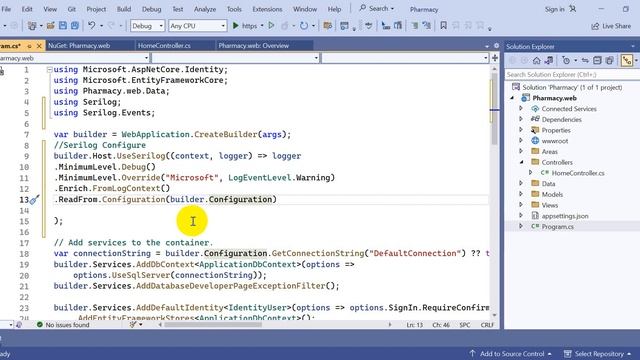
Task: Click the Uncomment selected lines icon
Action: tap(427, 26)
